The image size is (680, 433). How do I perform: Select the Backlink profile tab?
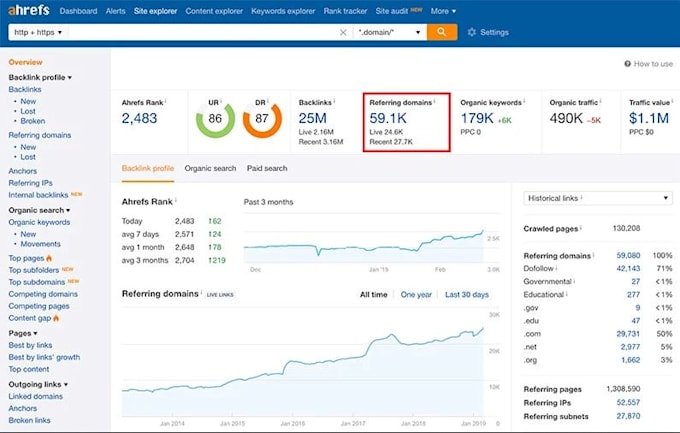click(148, 168)
